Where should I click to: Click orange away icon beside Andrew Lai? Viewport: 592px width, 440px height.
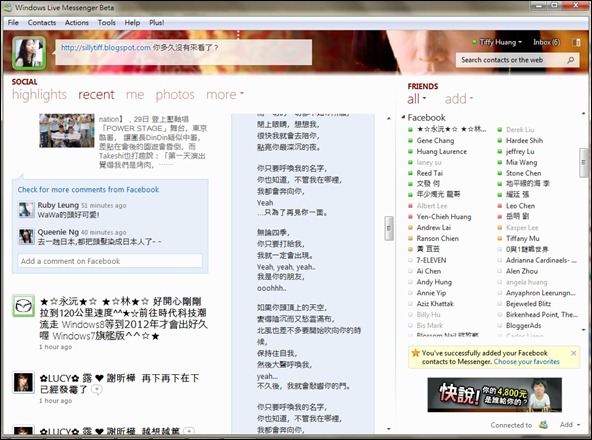pos(410,228)
